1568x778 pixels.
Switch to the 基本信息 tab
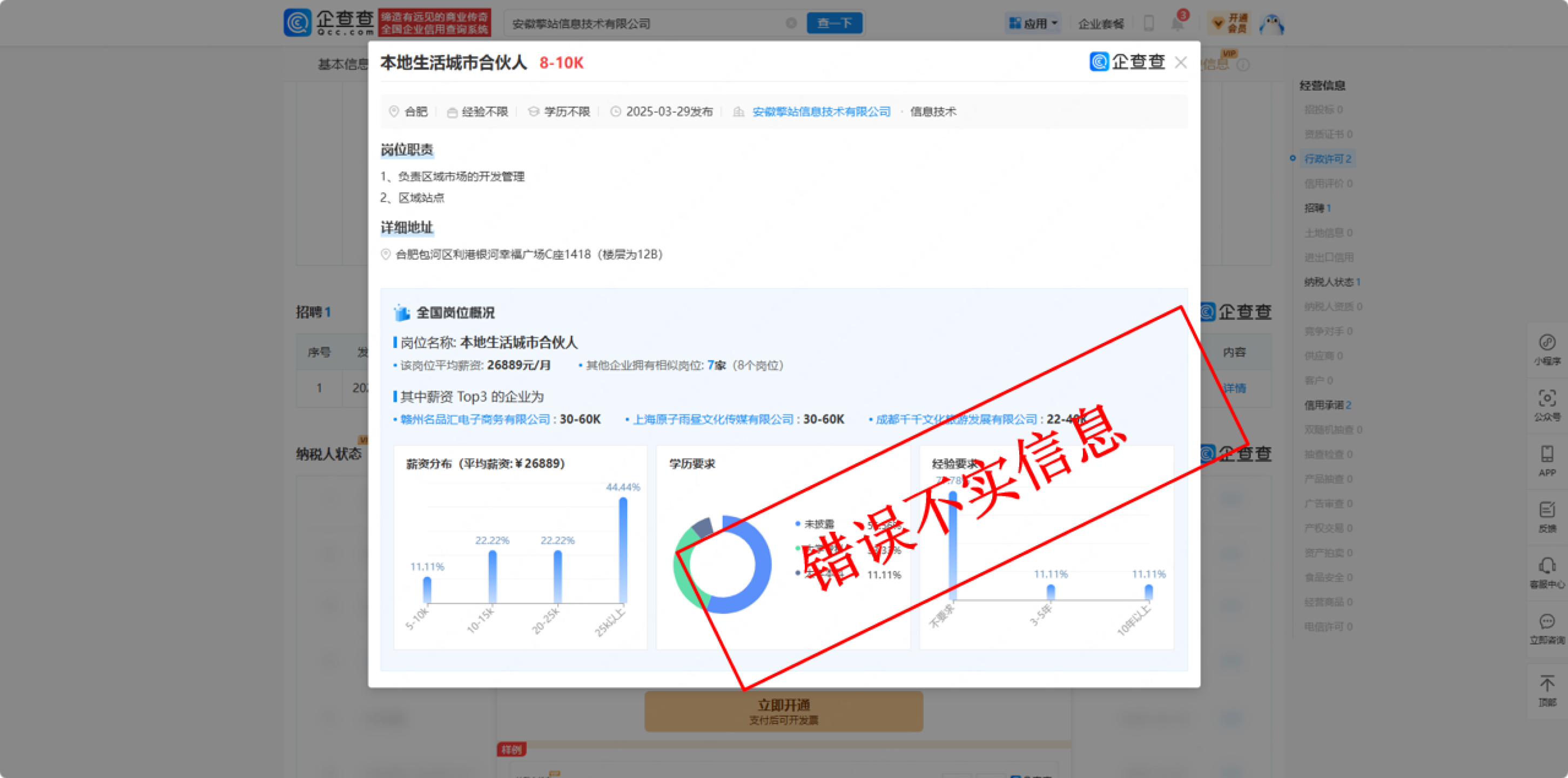pyautogui.click(x=342, y=64)
